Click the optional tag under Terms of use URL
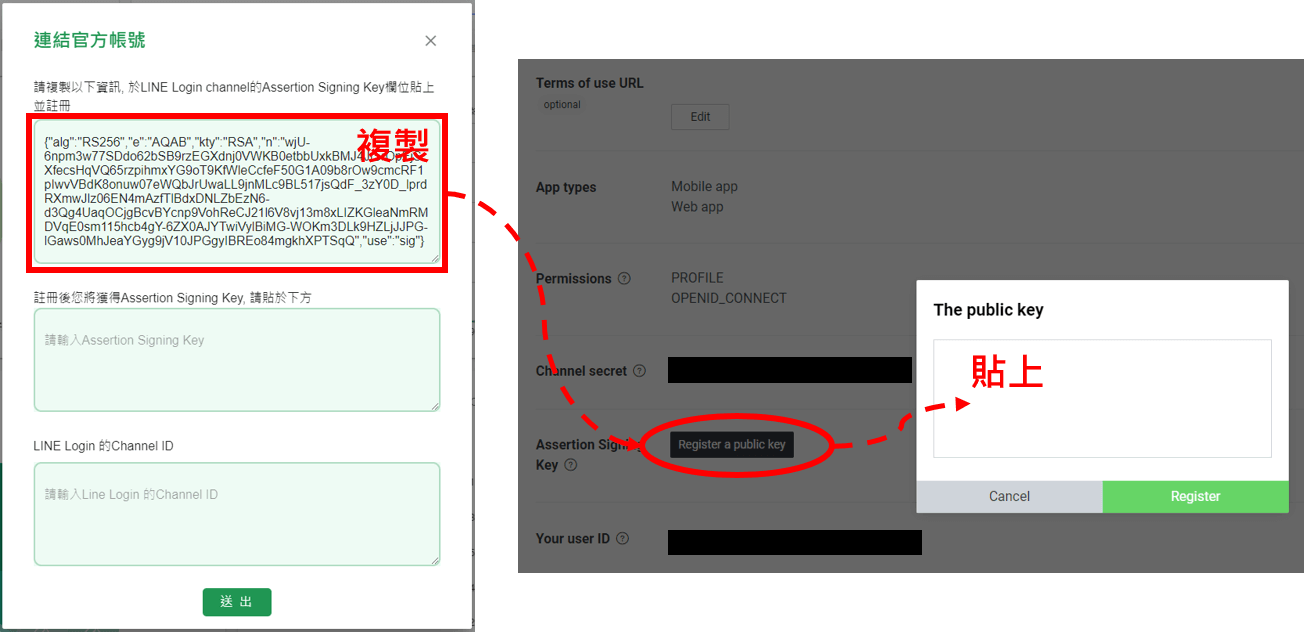1304x632 pixels. [x=562, y=105]
